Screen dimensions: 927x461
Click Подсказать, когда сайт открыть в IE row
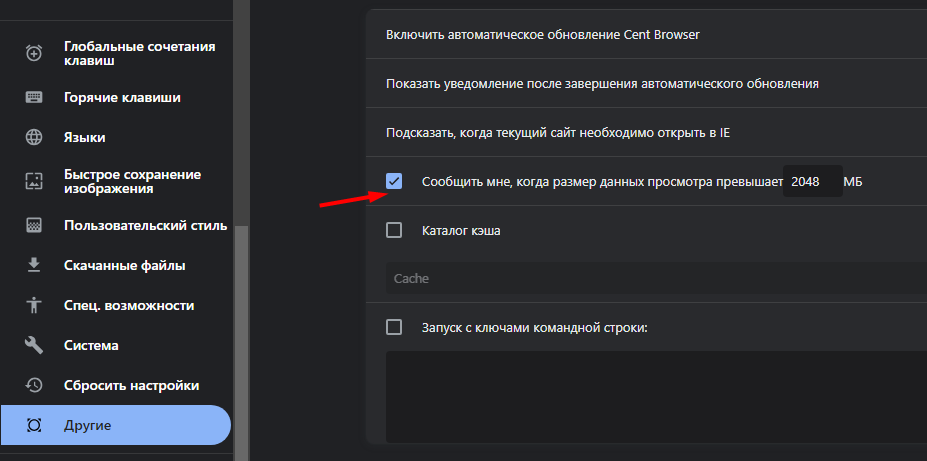point(646,132)
